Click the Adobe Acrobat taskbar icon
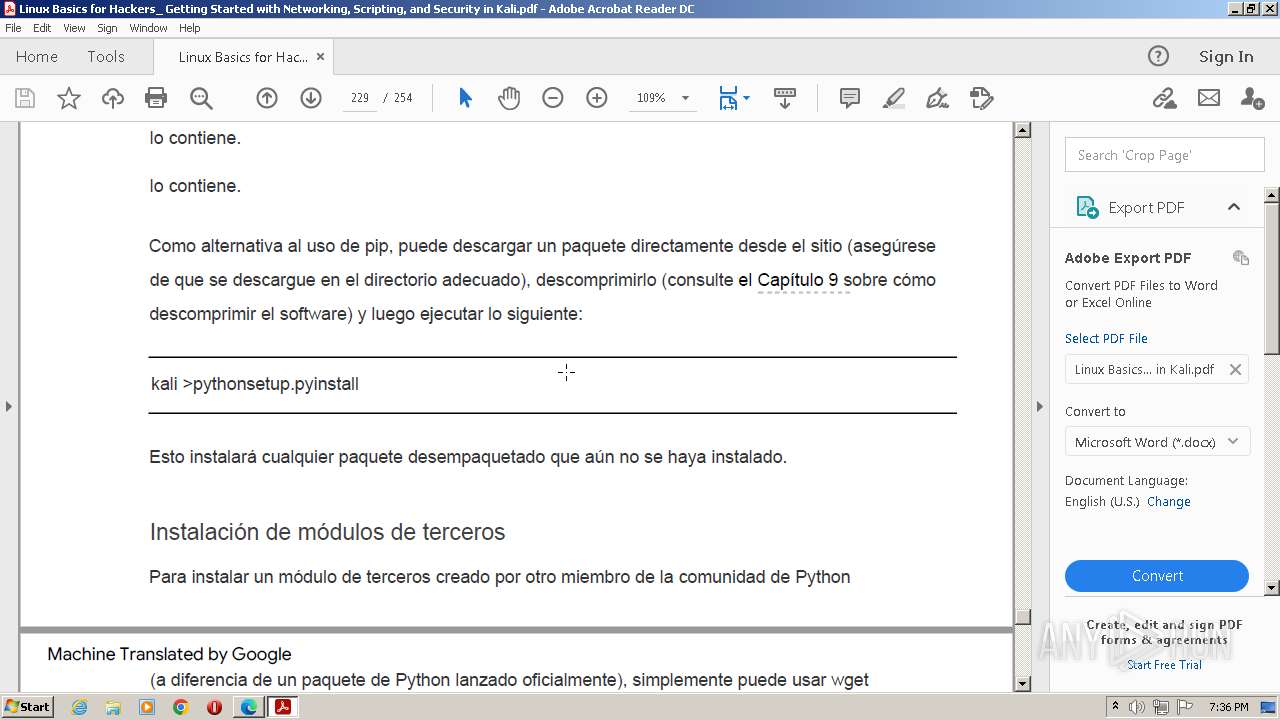 point(282,707)
